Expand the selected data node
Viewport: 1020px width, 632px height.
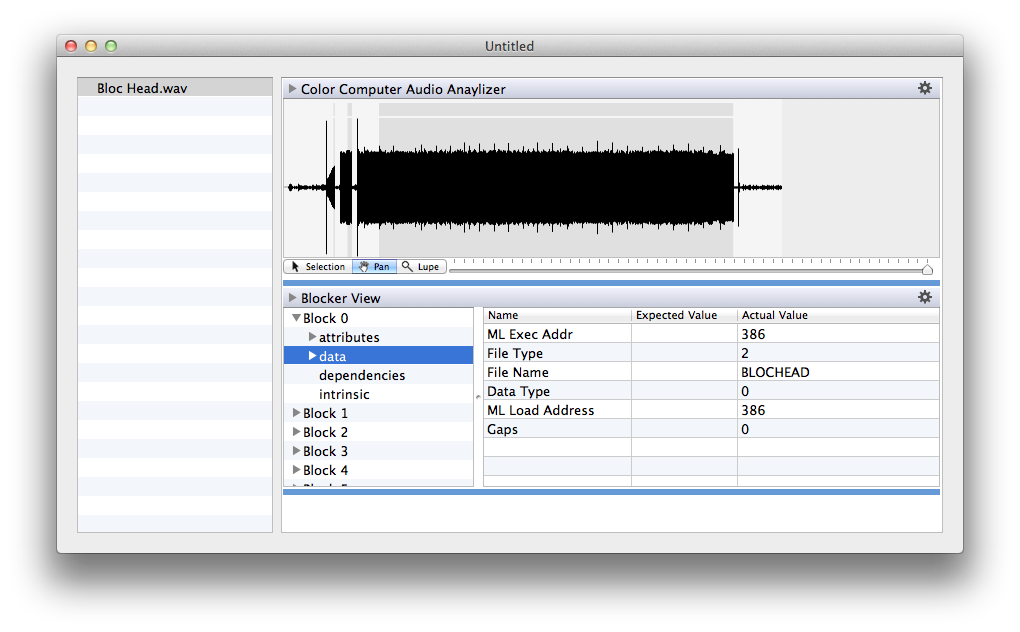(x=312, y=356)
